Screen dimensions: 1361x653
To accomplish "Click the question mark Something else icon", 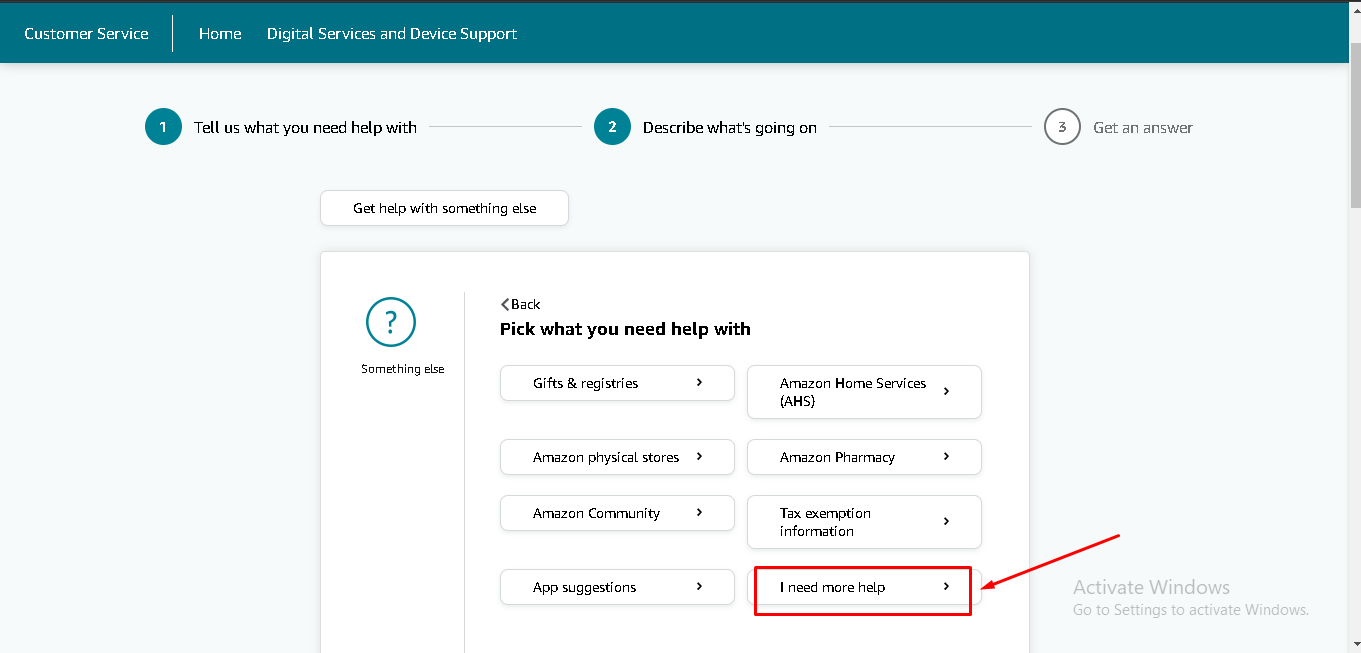I will (391, 322).
